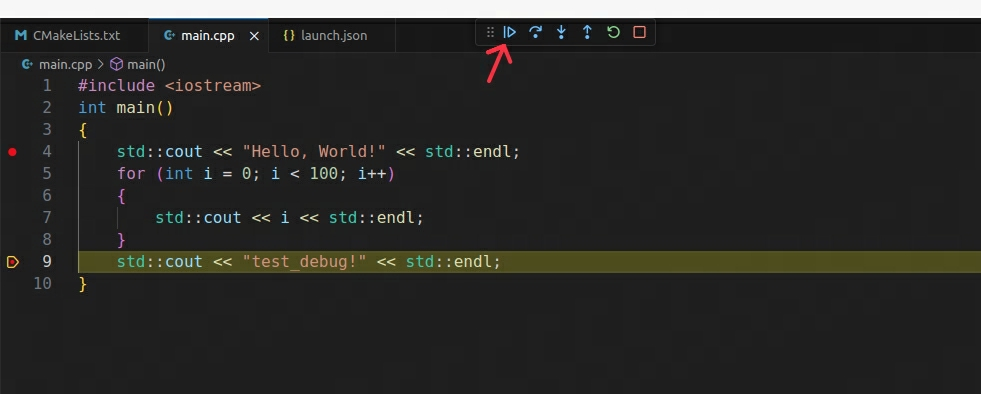Click the for keyword on line 5
Image resolution: width=981 pixels, height=394 pixels.
click(x=131, y=173)
